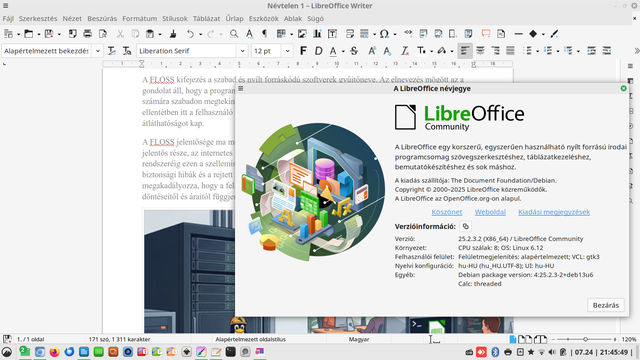Click the Superscript icon
The width and height of the screenshot is (640, 360).
pos(371,51)
